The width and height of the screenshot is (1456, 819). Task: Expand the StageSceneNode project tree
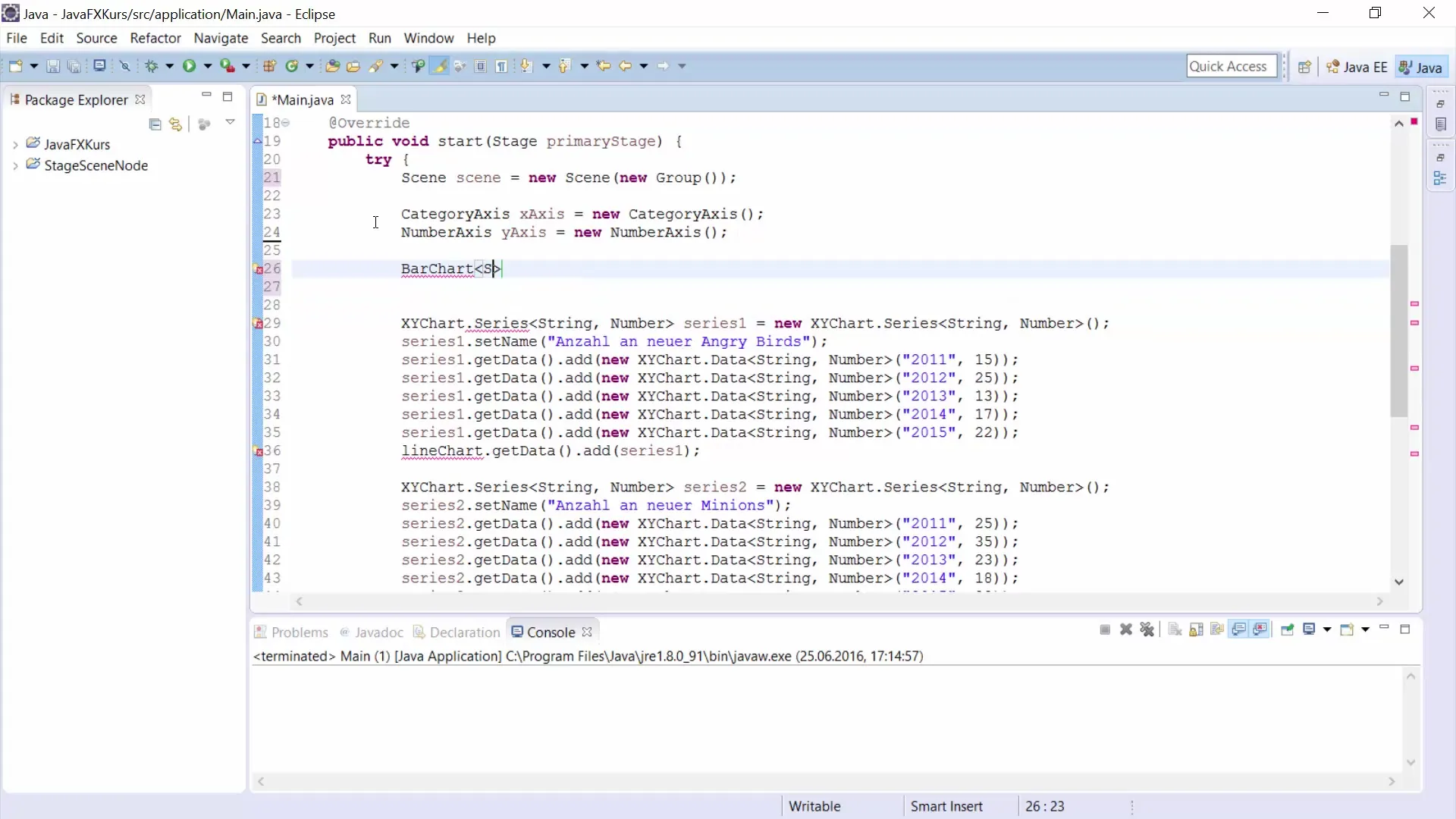tap(15, 165)
